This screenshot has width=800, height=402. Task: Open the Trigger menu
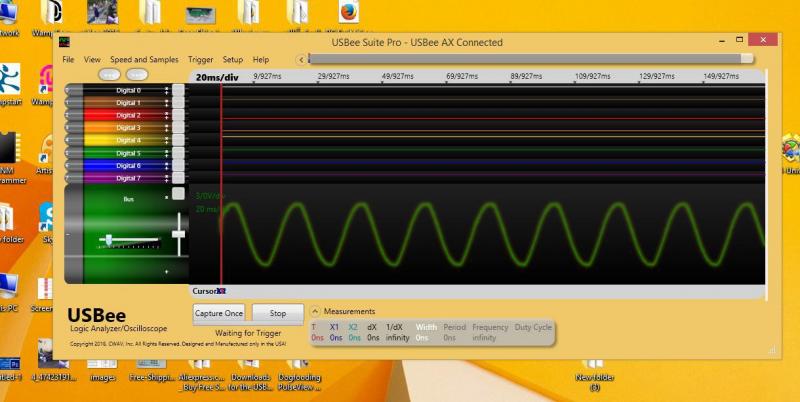click(x=201, y=60)
